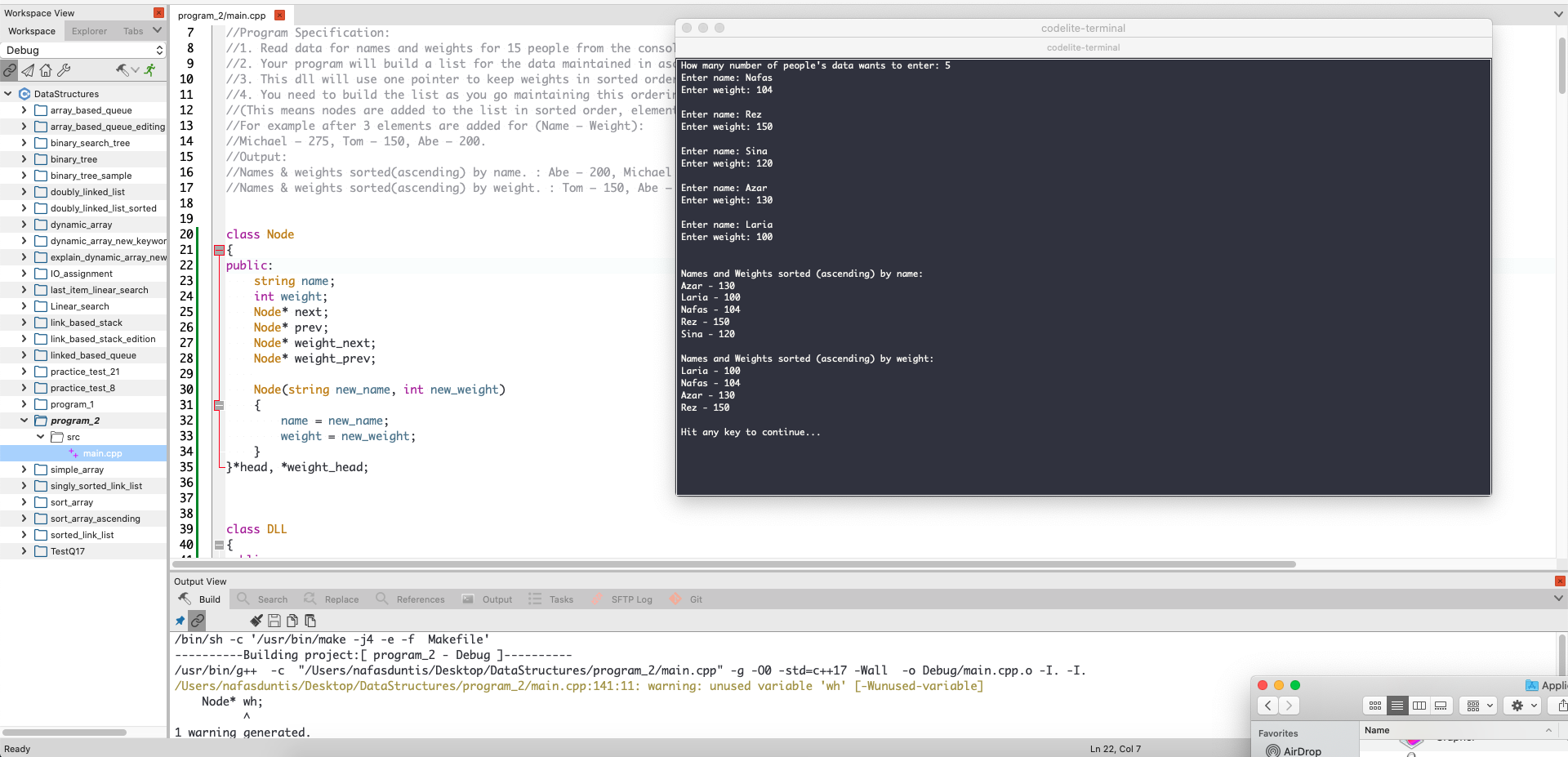
Task: Switch to the Tabs tab in Workspace View
Action: [x=133, y=31]
